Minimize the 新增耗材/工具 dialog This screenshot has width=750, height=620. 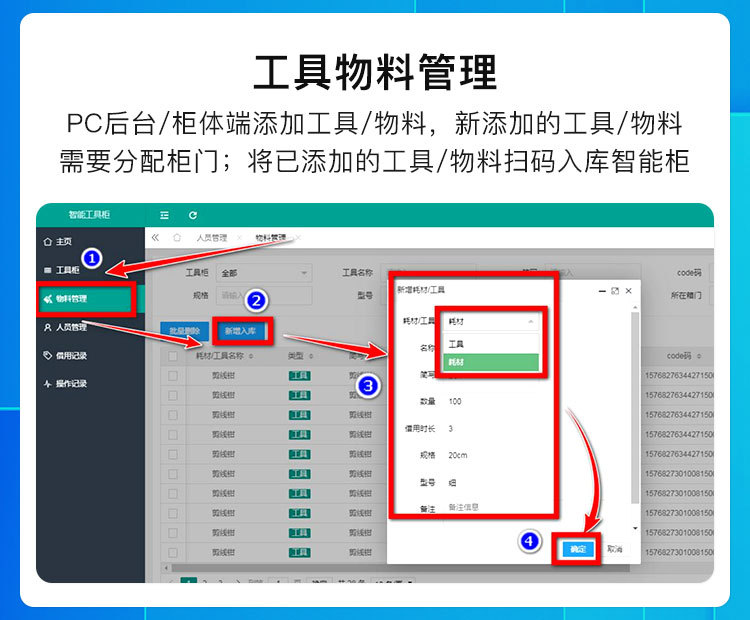602,291
